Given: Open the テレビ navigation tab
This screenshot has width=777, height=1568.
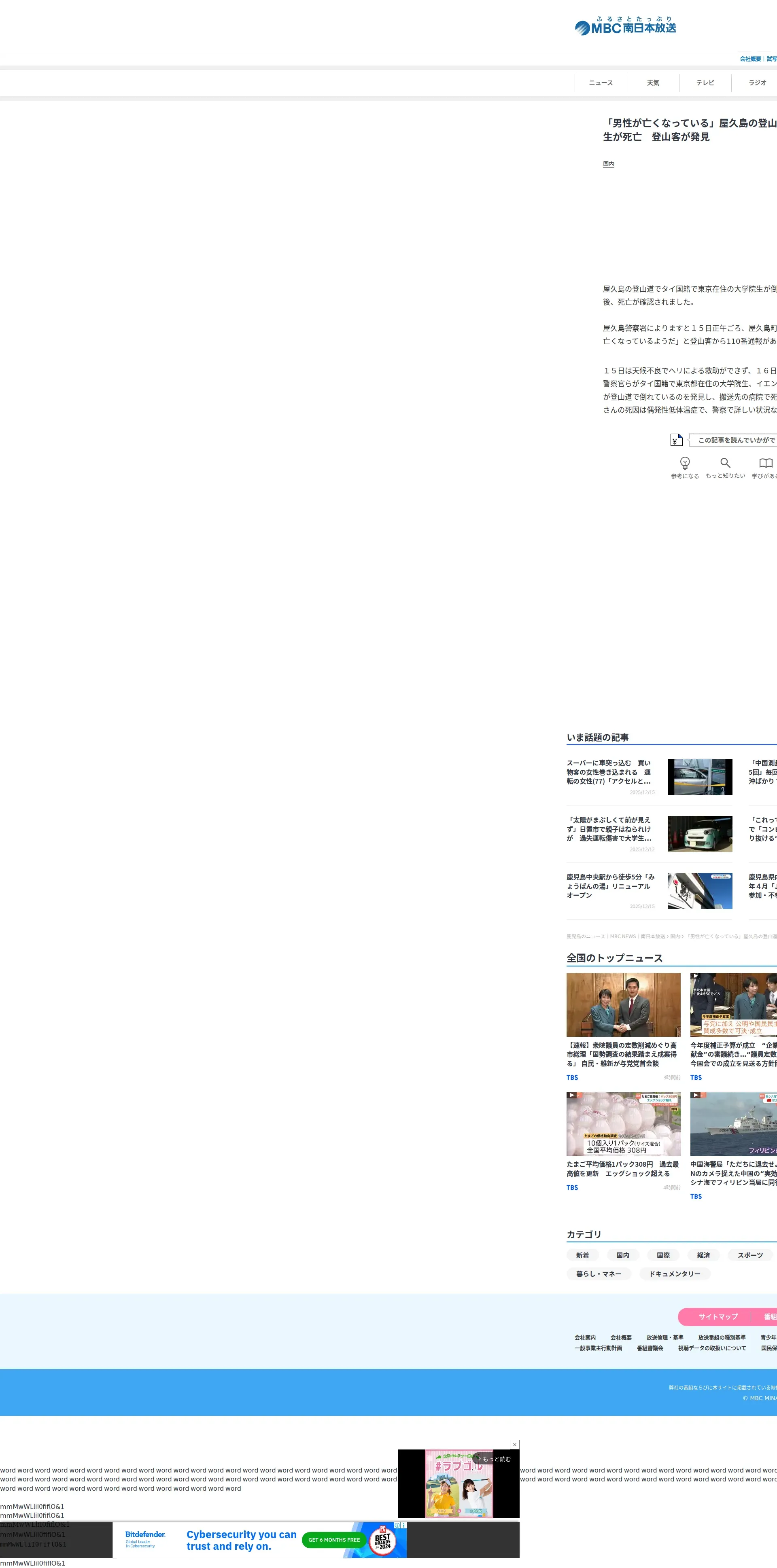Looking at the screenshot, I should tap(705, 83).
